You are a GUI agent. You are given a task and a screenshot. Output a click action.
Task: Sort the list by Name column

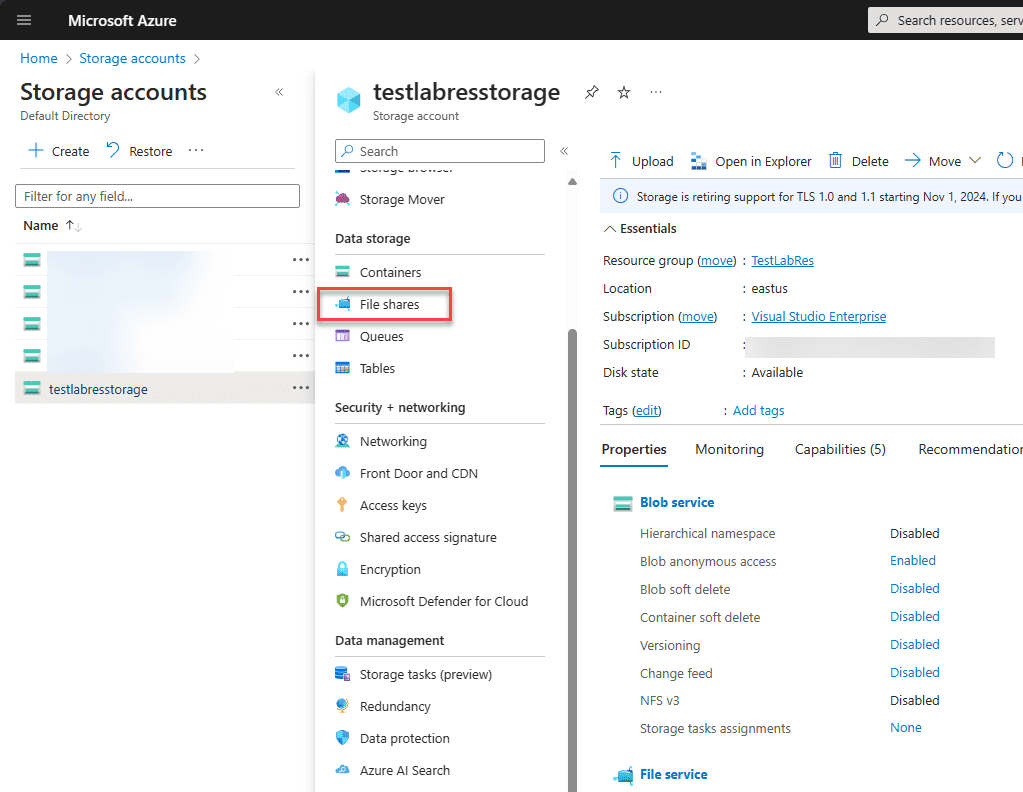tap(52, 226)
